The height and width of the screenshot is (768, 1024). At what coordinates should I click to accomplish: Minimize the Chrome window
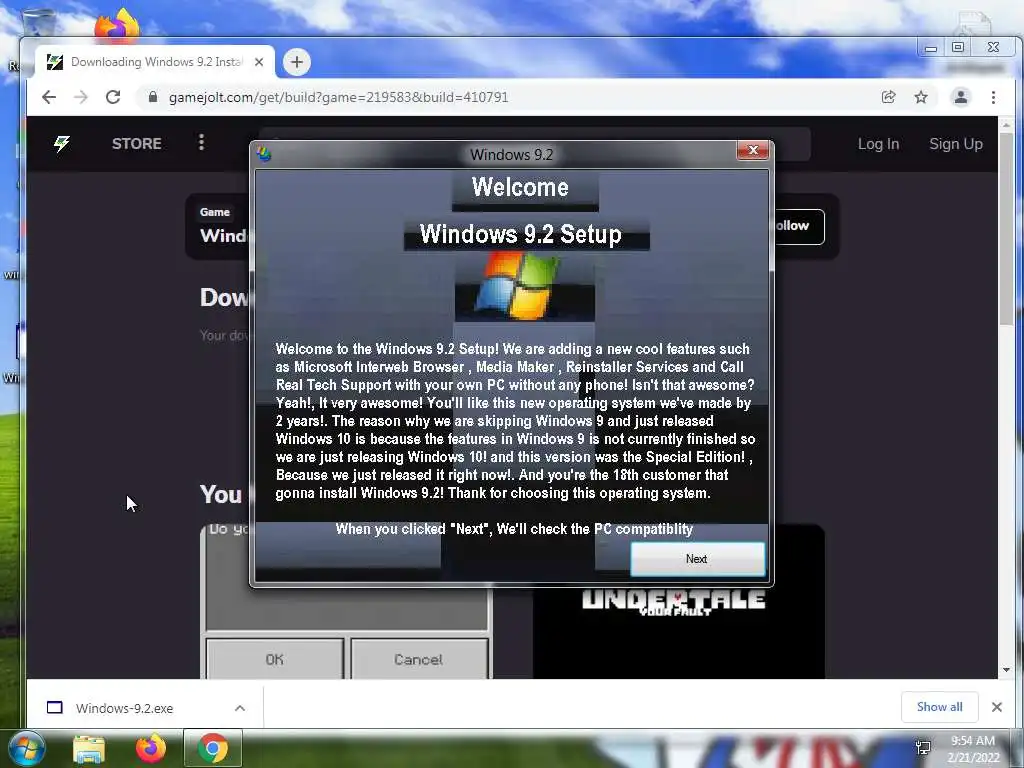[931, 48]
